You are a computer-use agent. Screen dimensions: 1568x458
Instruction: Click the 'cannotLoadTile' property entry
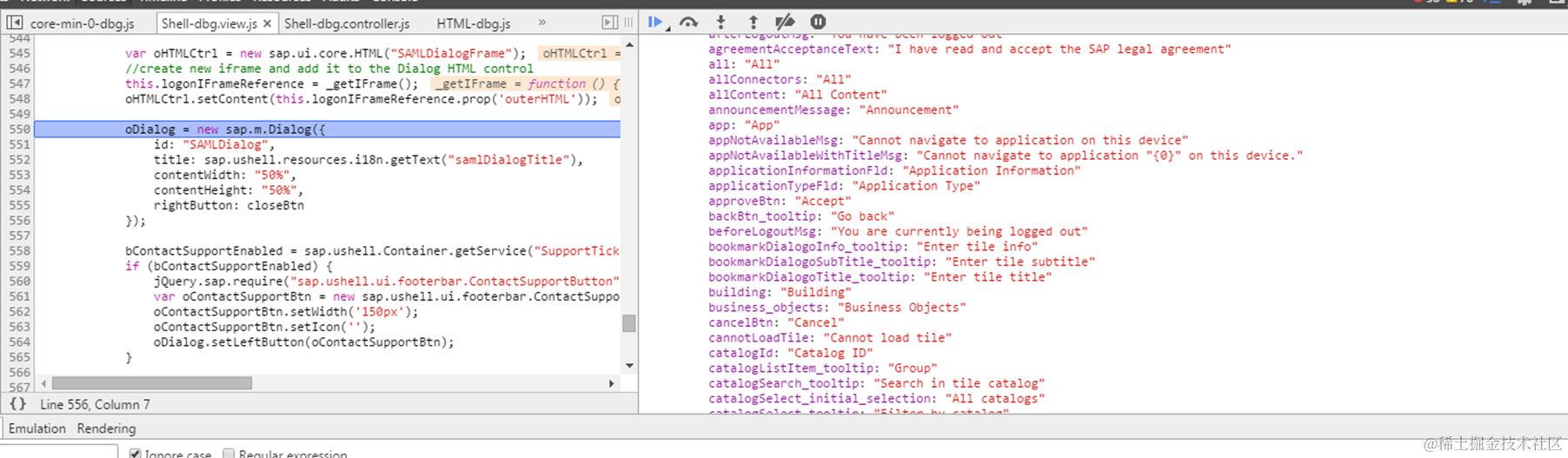coord(829,338)
